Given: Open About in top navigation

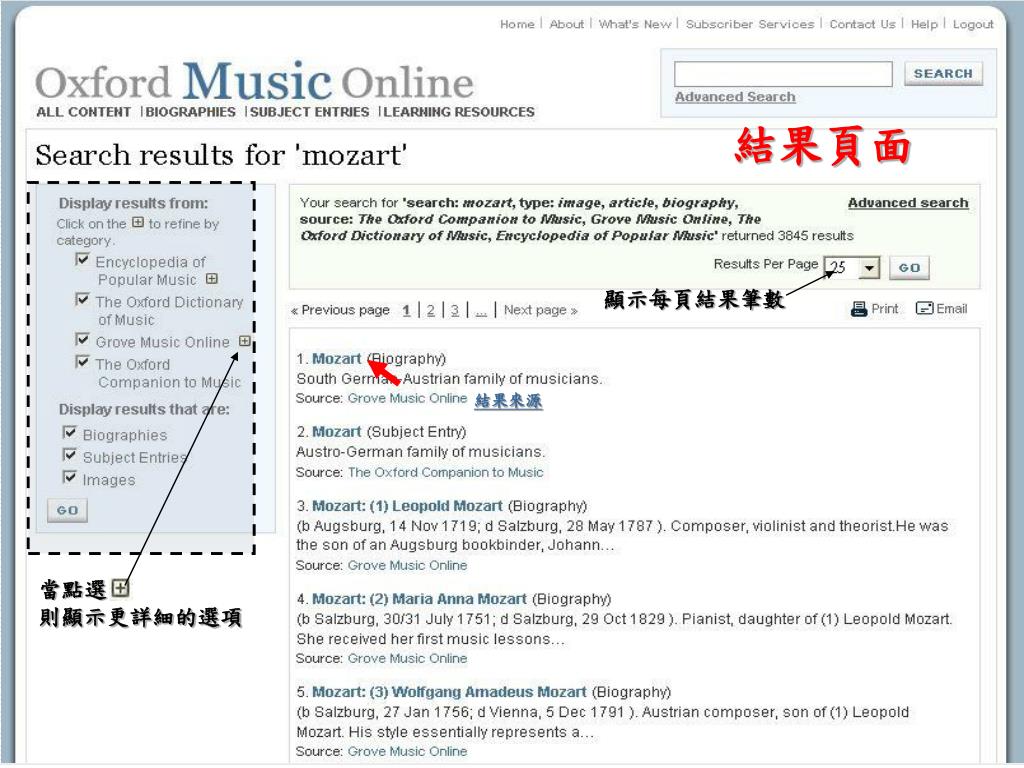Looking at the screenshot, I should pos(566,24).
